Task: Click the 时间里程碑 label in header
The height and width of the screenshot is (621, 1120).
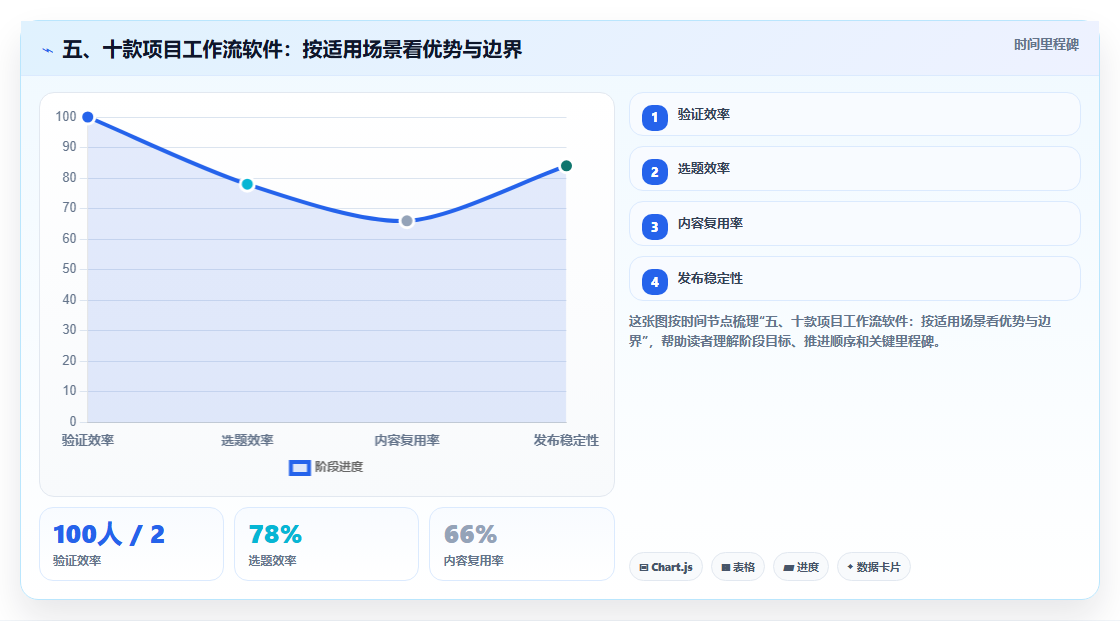Action: [1046, 44]
